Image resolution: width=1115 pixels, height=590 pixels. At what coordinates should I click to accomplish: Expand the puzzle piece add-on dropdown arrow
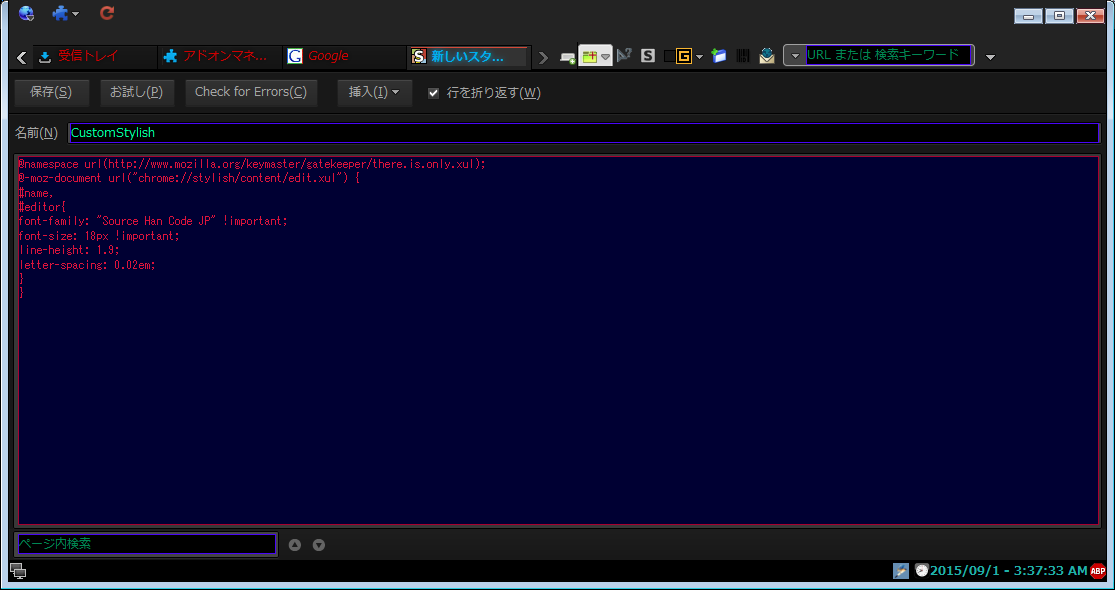[75, 14]
